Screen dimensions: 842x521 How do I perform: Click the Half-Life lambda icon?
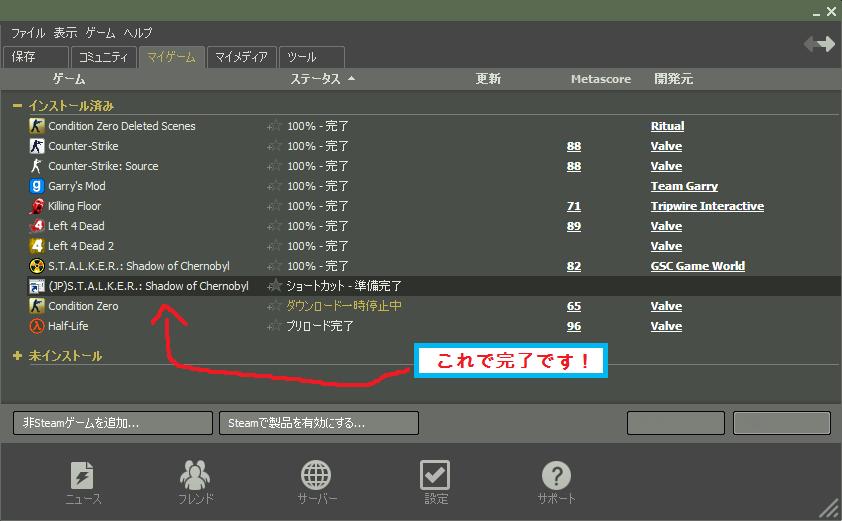37,325
